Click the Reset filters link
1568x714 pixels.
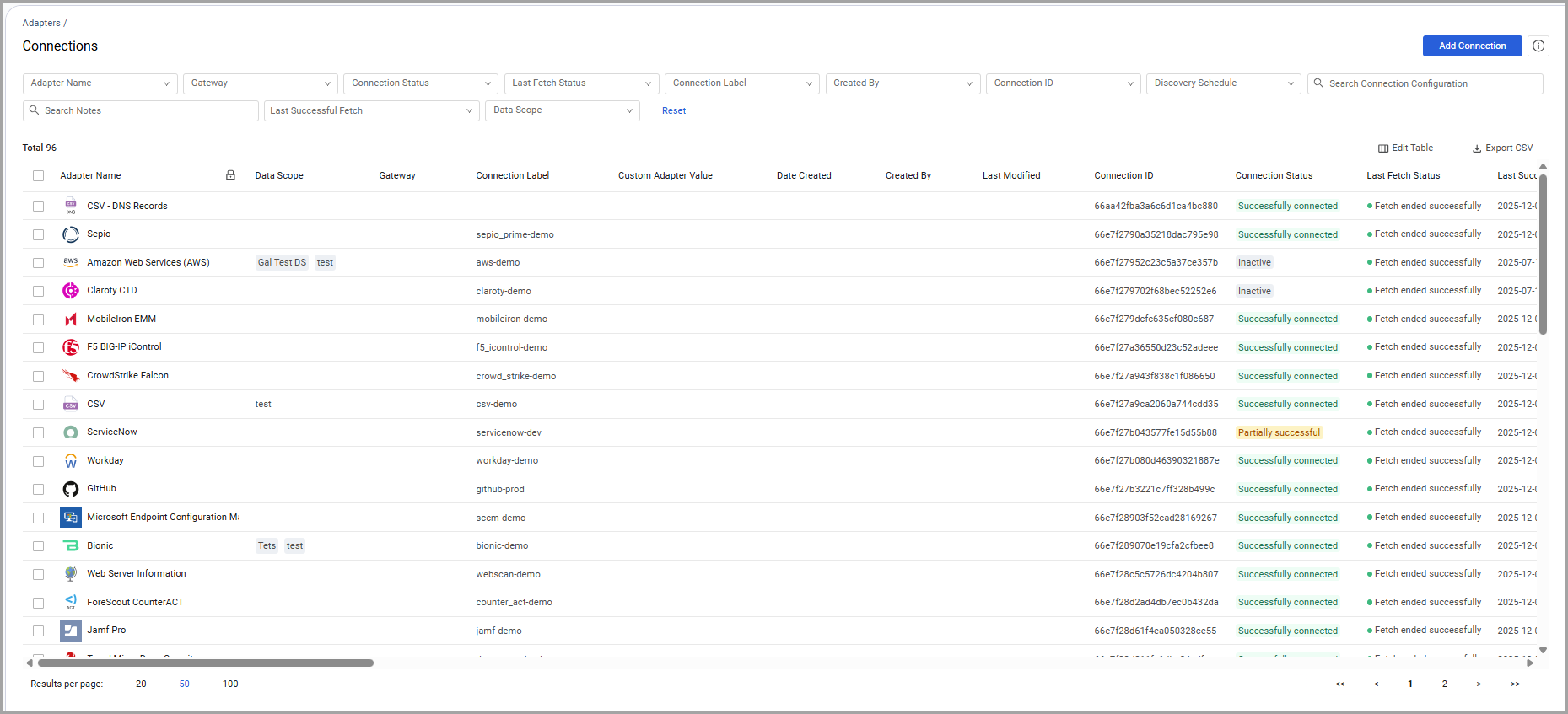[x=674, y=110]
